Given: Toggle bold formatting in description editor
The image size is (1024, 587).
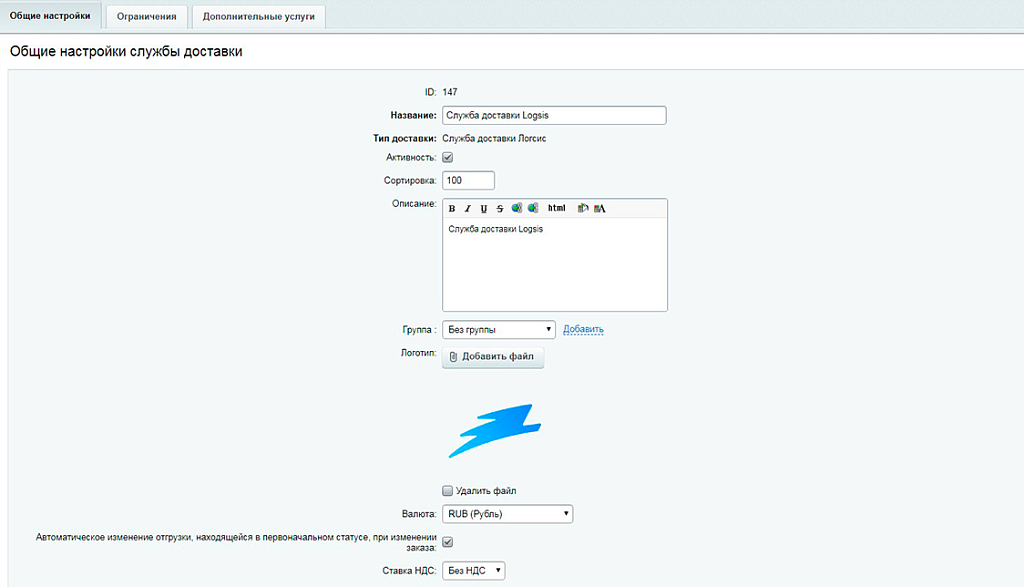Looking at the screenshot, I should [452, 208].
